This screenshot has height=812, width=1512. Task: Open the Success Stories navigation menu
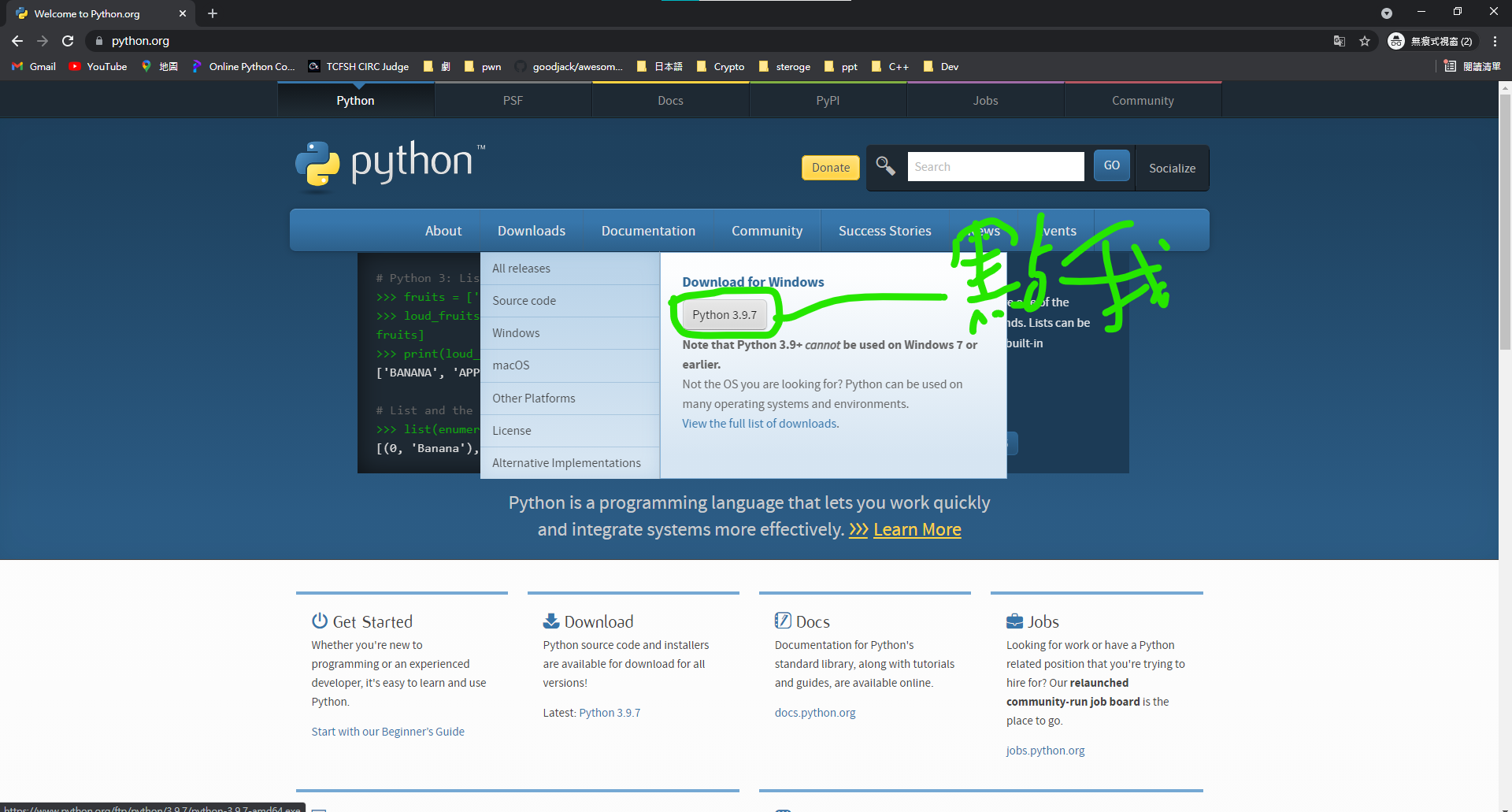[884, 231]
